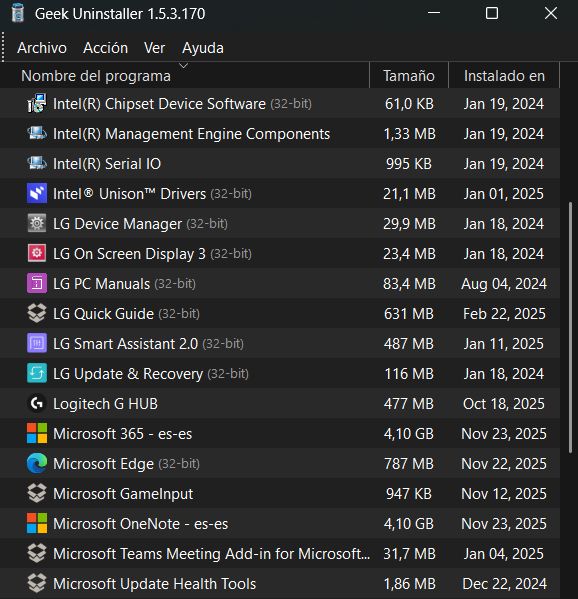Viewport: 578px width, 599px height.
Task: Select the Intel(R) Chipset Device Software name
Action: [159, 104]
